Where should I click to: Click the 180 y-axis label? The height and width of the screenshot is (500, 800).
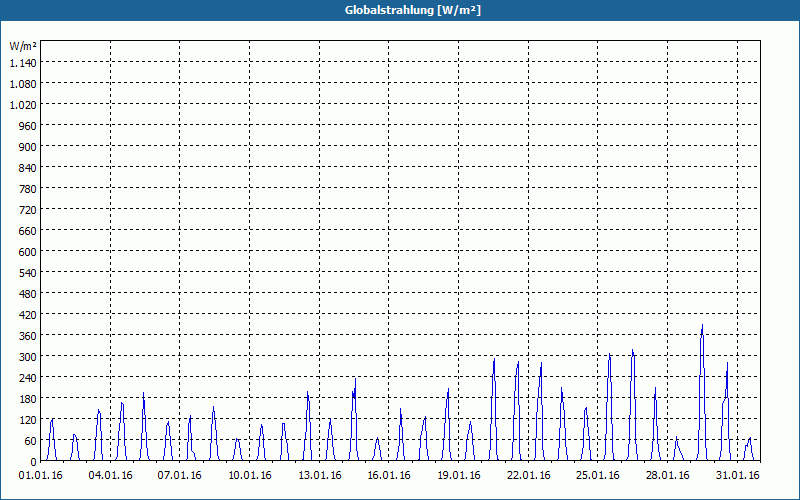pos(28,398)
